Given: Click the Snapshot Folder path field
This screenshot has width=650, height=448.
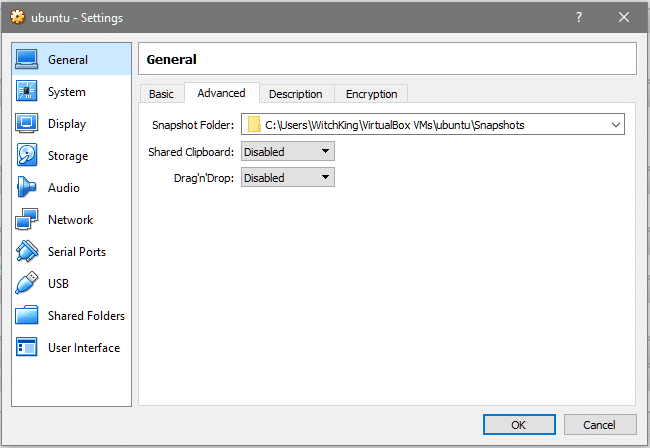Looking at the screenshot, I should pos(433,124).
